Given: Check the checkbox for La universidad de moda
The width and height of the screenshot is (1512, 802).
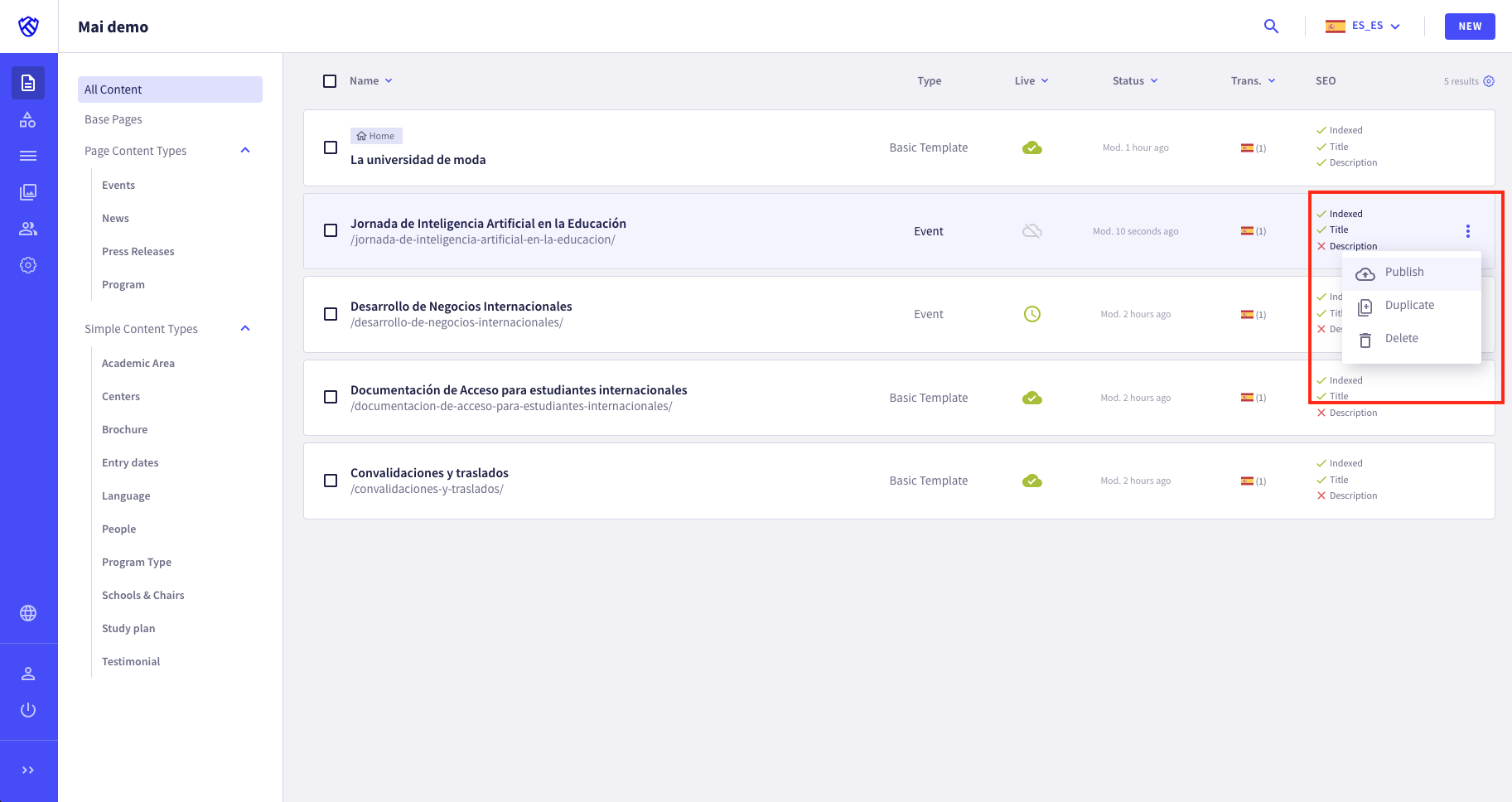Looking at the screenshot, I should [330, 147].
